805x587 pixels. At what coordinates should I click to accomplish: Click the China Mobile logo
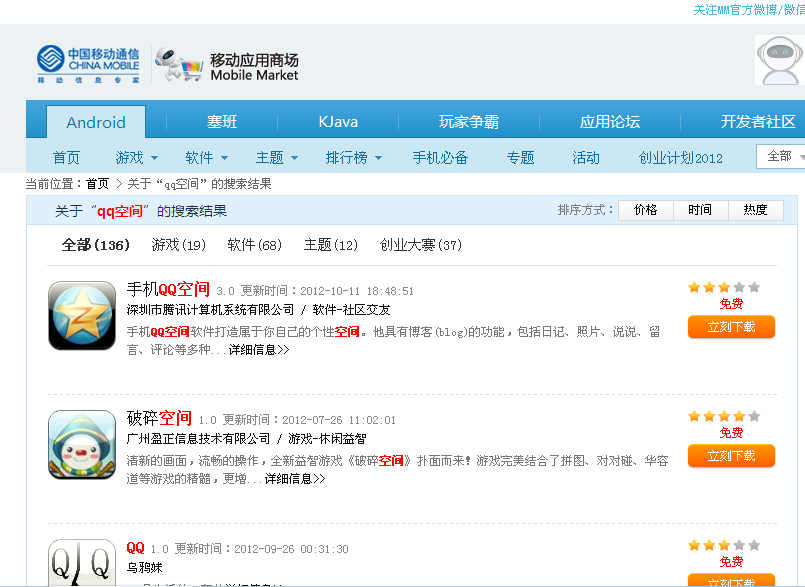coord(88,64)
